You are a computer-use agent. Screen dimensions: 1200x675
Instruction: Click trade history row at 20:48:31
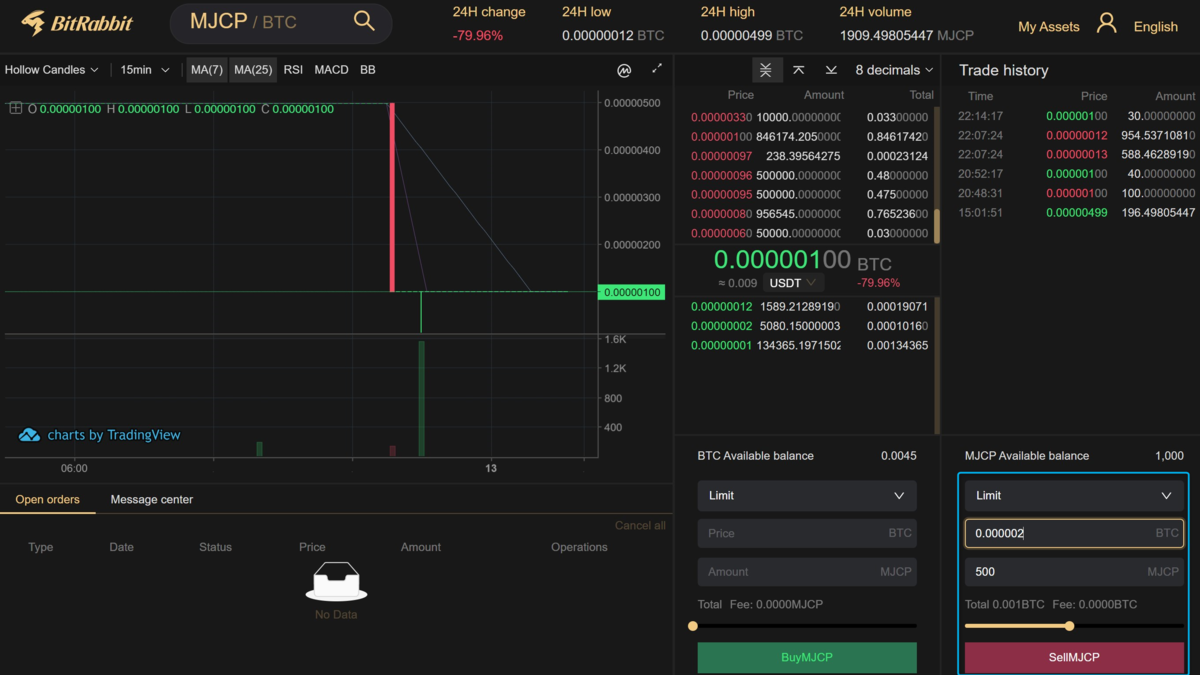click(x=1075, y=193)
